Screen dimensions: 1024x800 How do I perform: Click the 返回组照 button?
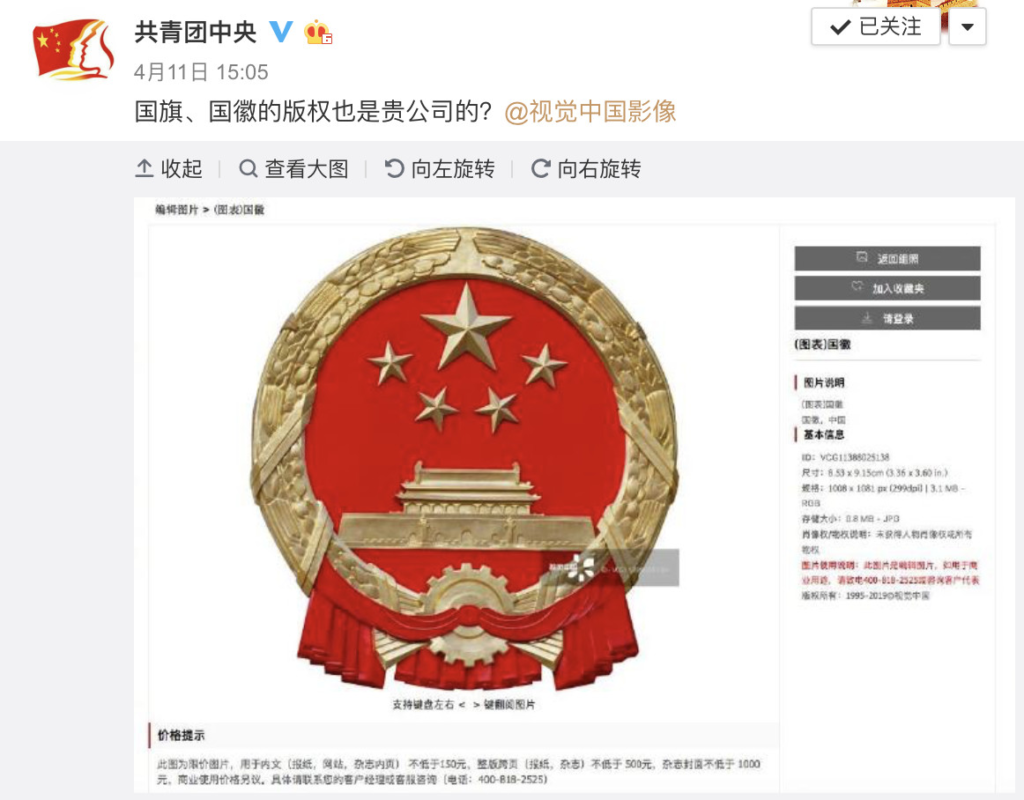[x=888, y=259]
